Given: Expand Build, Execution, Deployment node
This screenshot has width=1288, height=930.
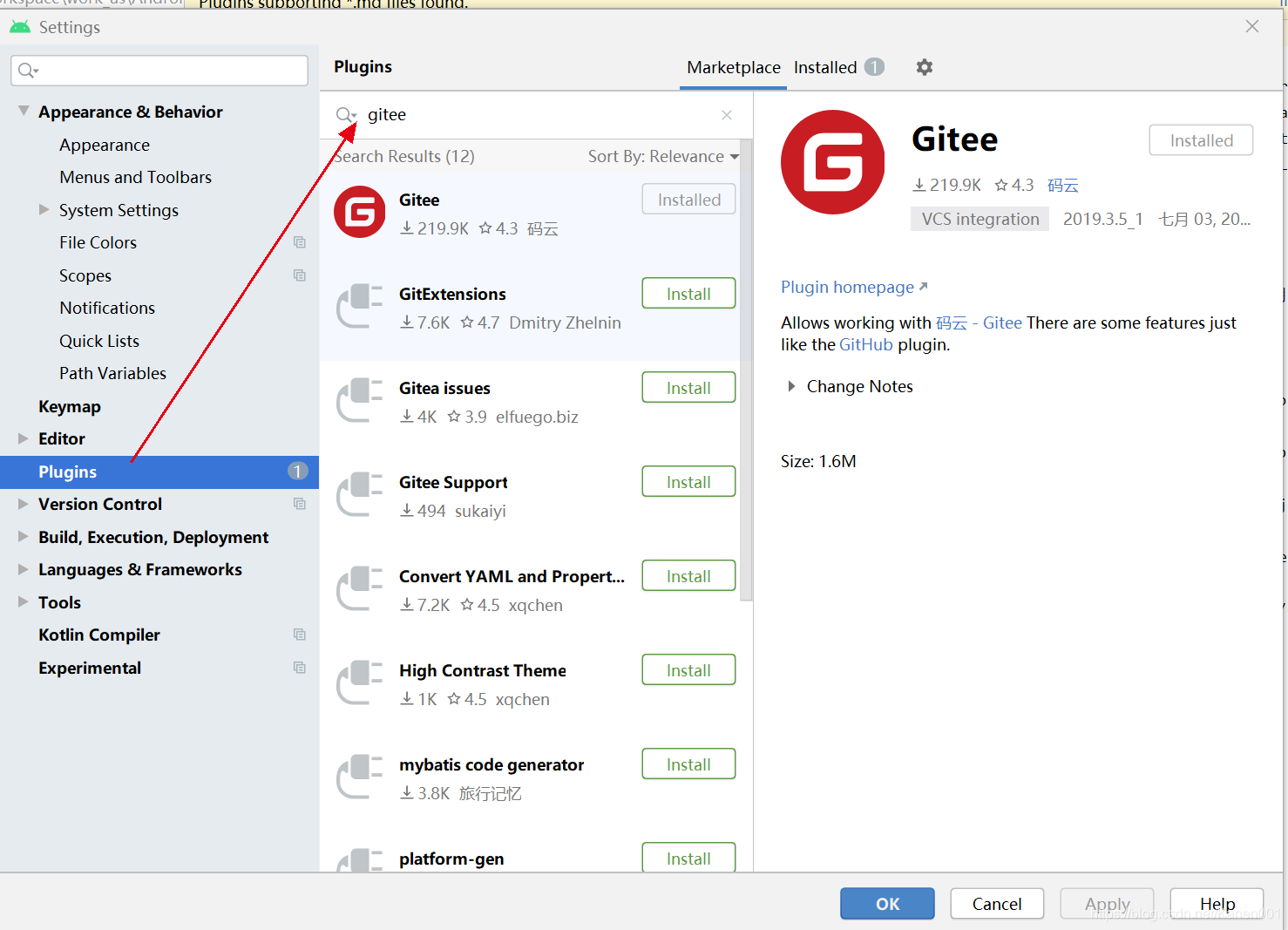Looking at the screenshot, I should point(24,537).
